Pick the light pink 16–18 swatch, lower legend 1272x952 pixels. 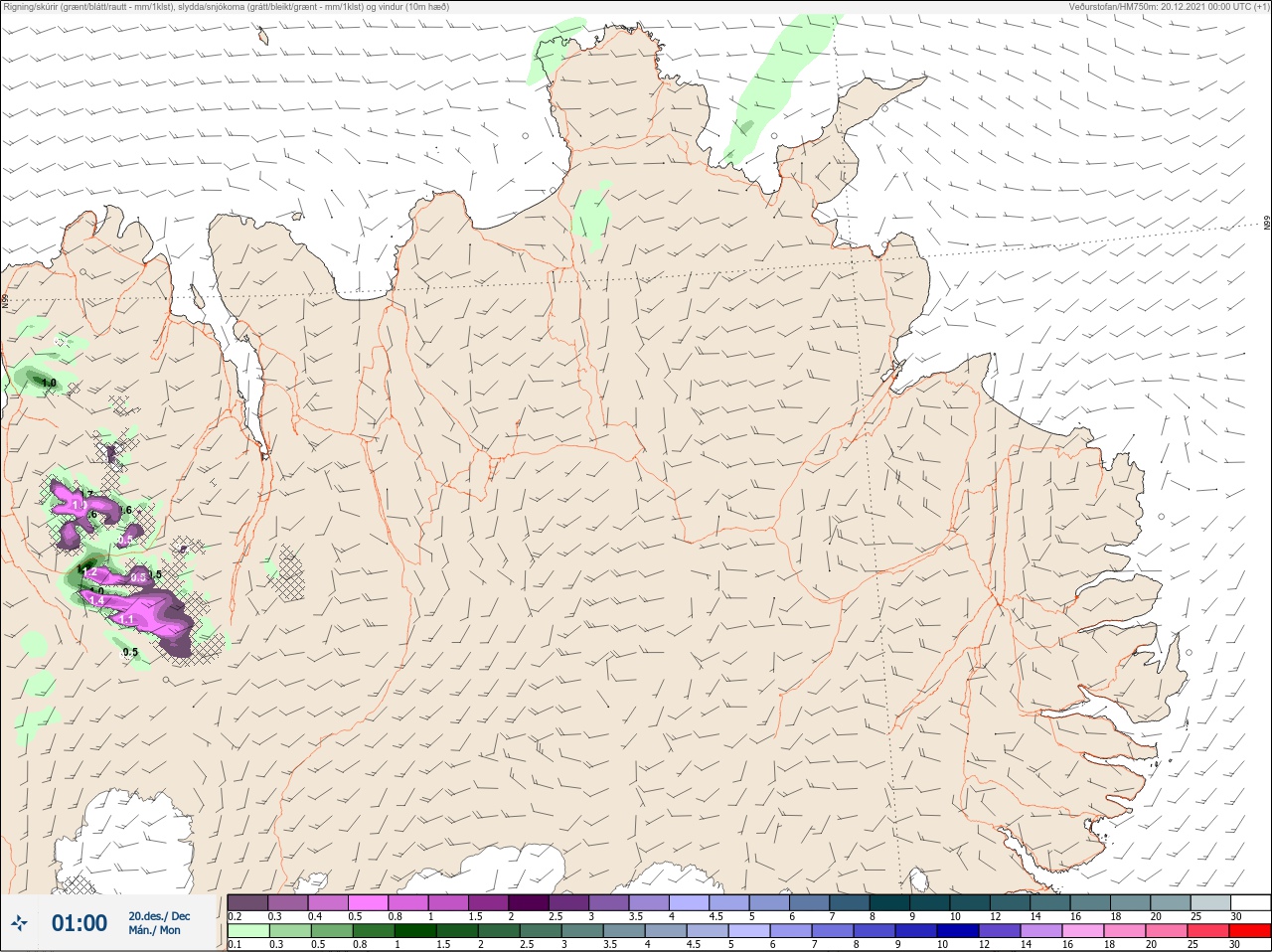coord(1083,931)
